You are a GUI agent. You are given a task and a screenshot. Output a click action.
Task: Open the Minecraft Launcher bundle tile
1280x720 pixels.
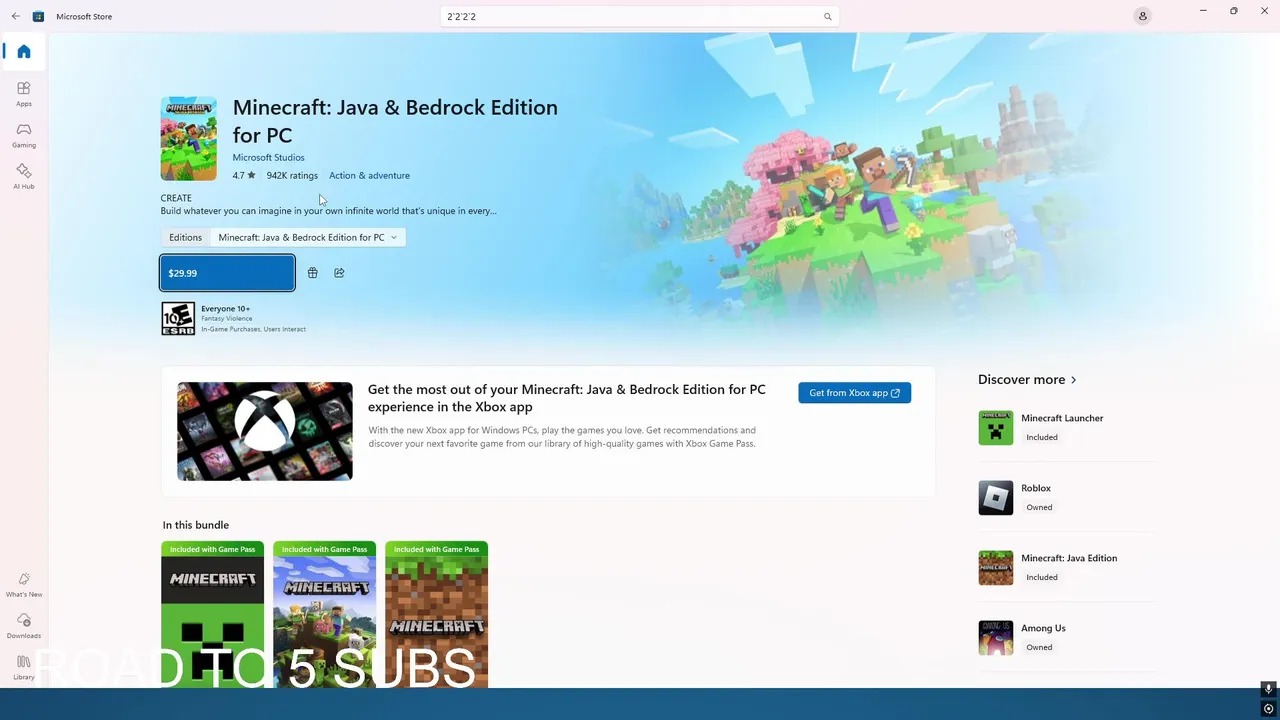pyautogui.click(x=212, y=614)
